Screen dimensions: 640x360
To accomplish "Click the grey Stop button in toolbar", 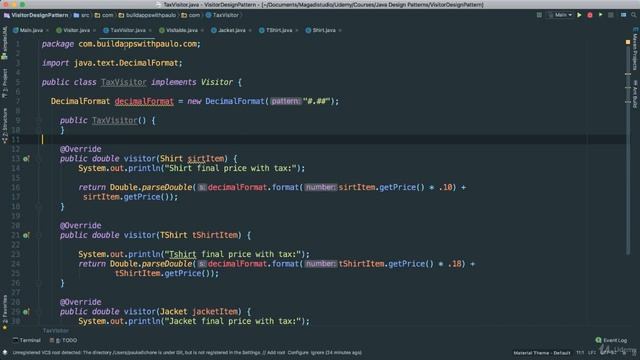I will coord(611,15).
